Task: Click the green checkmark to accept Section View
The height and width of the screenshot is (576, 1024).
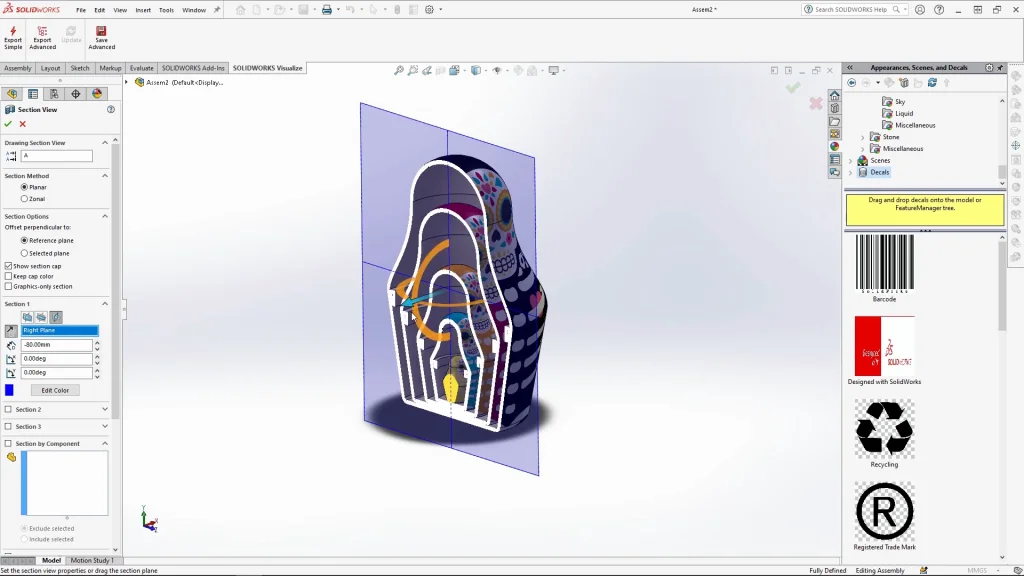Action: [8, 124]
